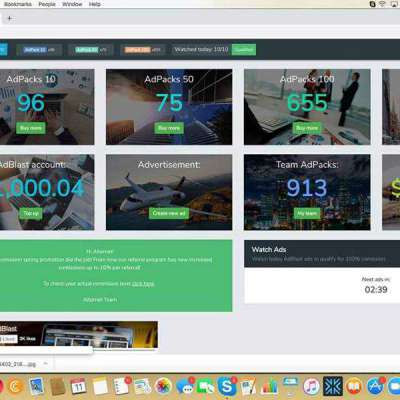Expand the downloaded file chevron menu

[46, 364]
